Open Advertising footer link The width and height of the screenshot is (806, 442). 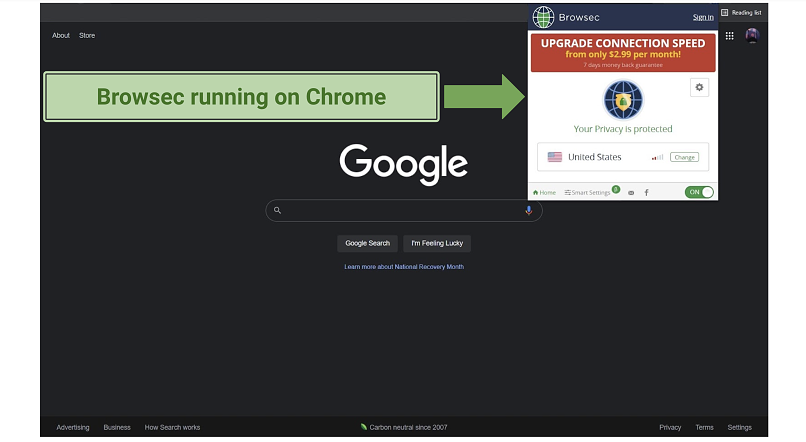click(x=73, y=427)
